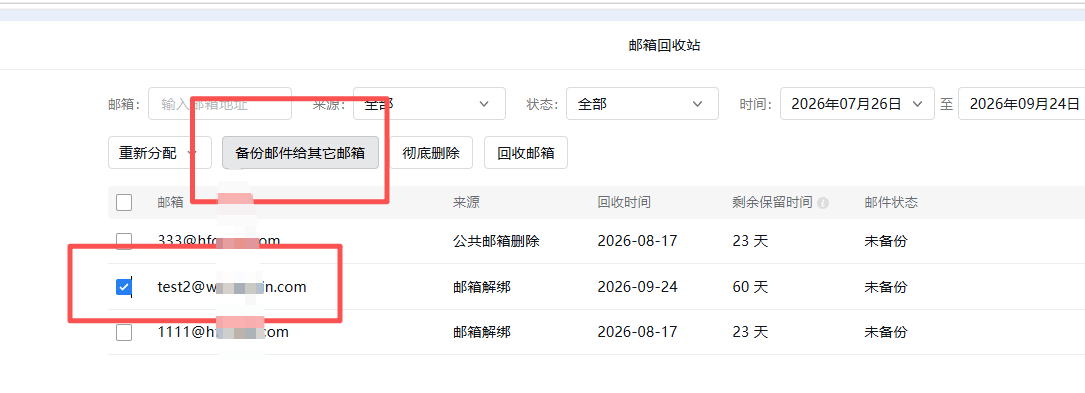Click 未备份 status in the 333@ row
This screenshot has width=1085, height=393.
pos(886,241)
